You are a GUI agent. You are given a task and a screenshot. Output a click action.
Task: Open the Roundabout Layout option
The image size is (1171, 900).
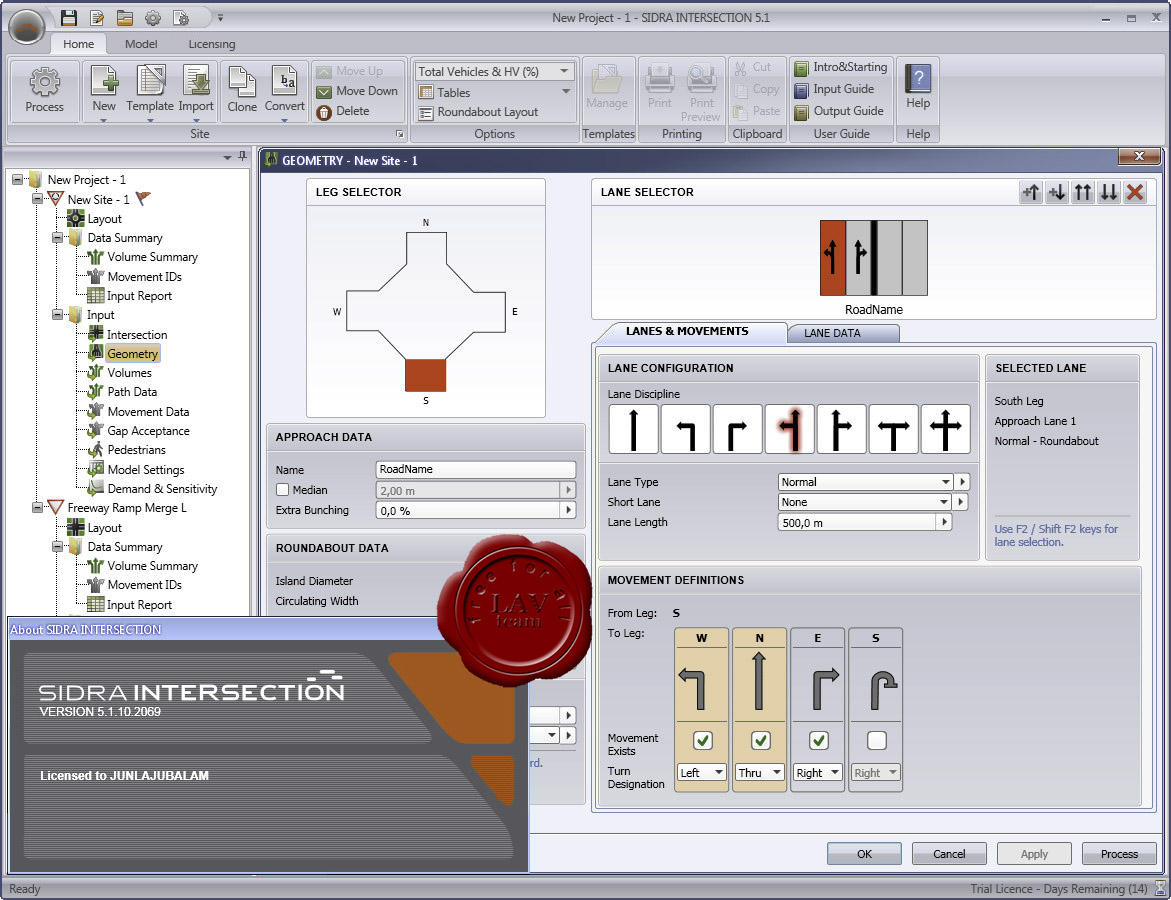tap(478, 112)
